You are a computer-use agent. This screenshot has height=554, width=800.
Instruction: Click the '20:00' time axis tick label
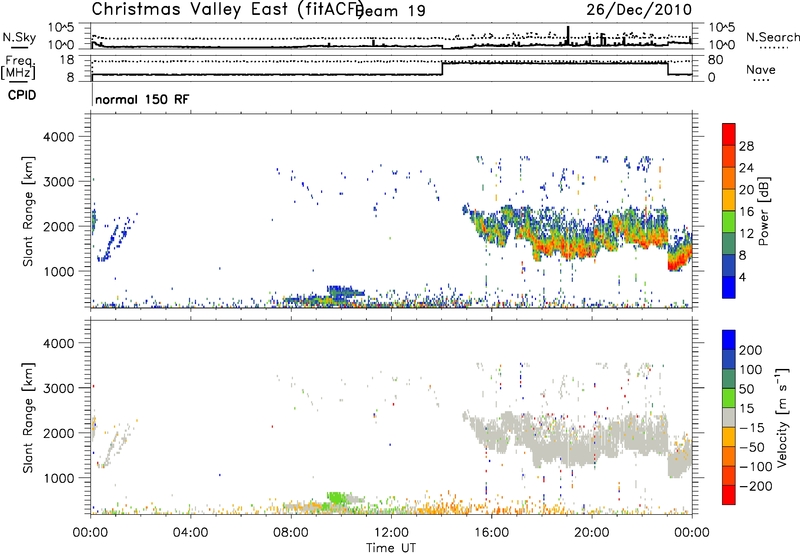[592, 533]
